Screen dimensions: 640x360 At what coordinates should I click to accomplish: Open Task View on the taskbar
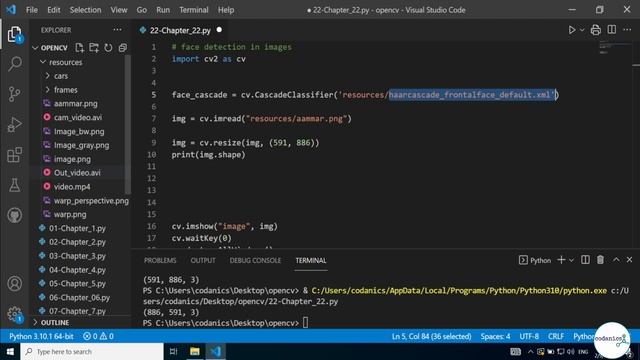[x=173, y=351]
